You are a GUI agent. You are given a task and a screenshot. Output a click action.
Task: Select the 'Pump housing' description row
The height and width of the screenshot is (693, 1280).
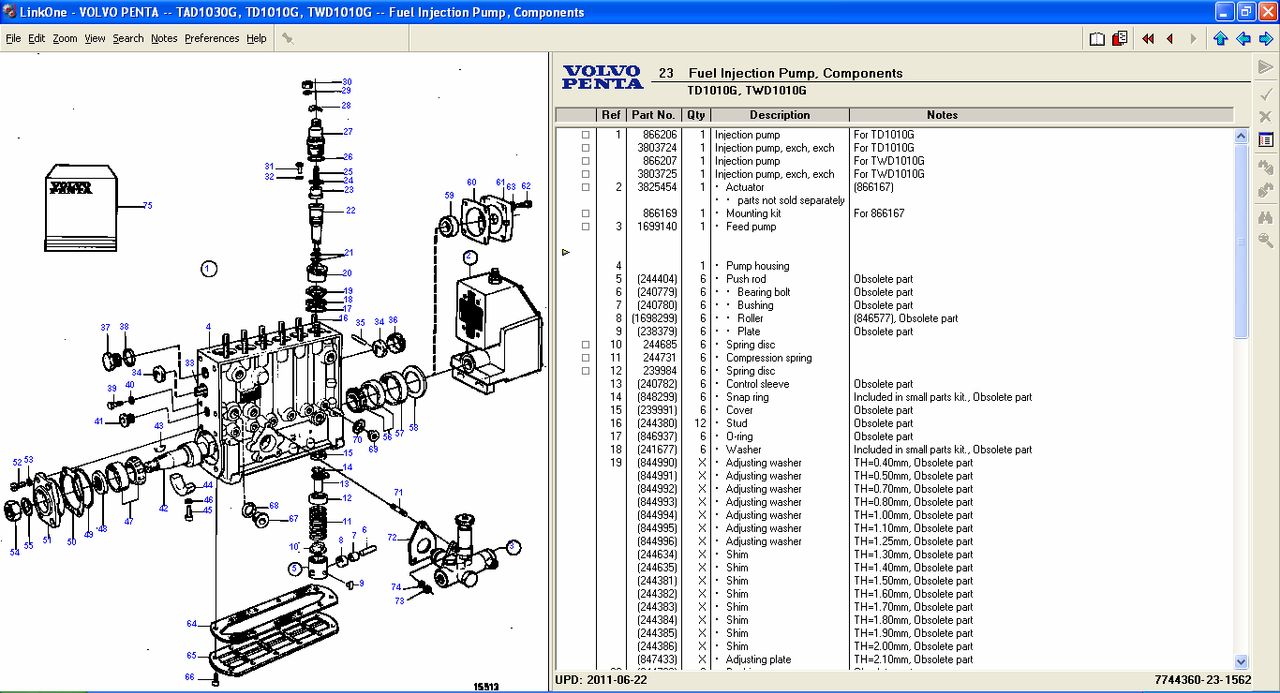[x=757, y=266]
